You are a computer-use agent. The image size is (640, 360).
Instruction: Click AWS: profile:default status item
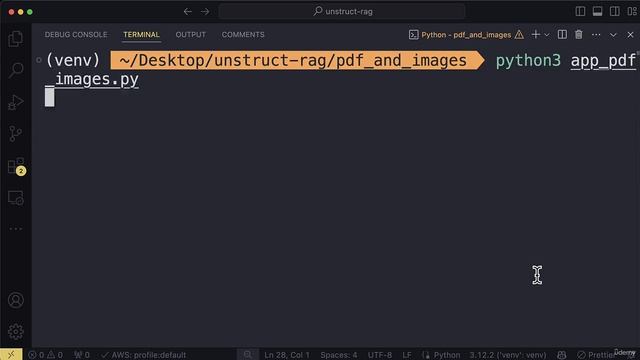pyautogui.click(x=143, y=355)
